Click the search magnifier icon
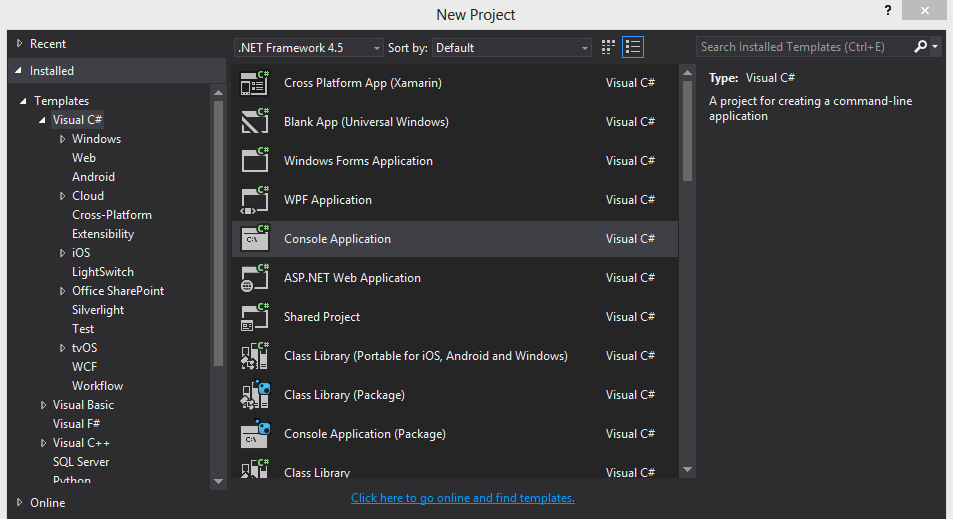Viewport: 953px width, 519px height. 920,47
